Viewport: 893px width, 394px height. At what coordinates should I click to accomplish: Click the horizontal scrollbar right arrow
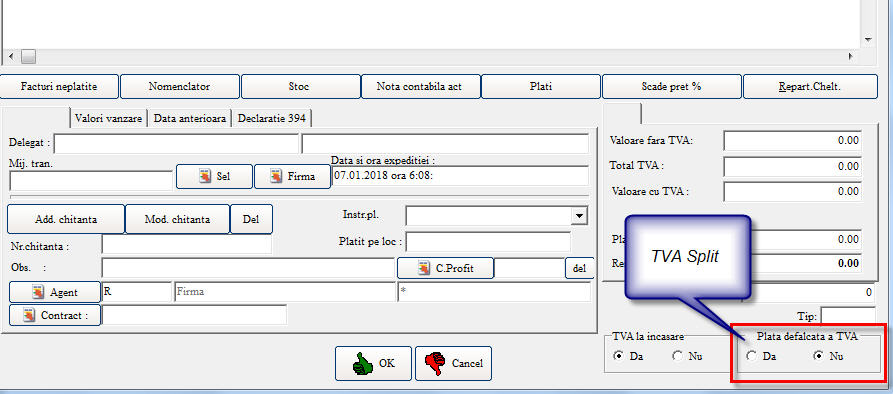pyautogui.click(x=851, y=56)
